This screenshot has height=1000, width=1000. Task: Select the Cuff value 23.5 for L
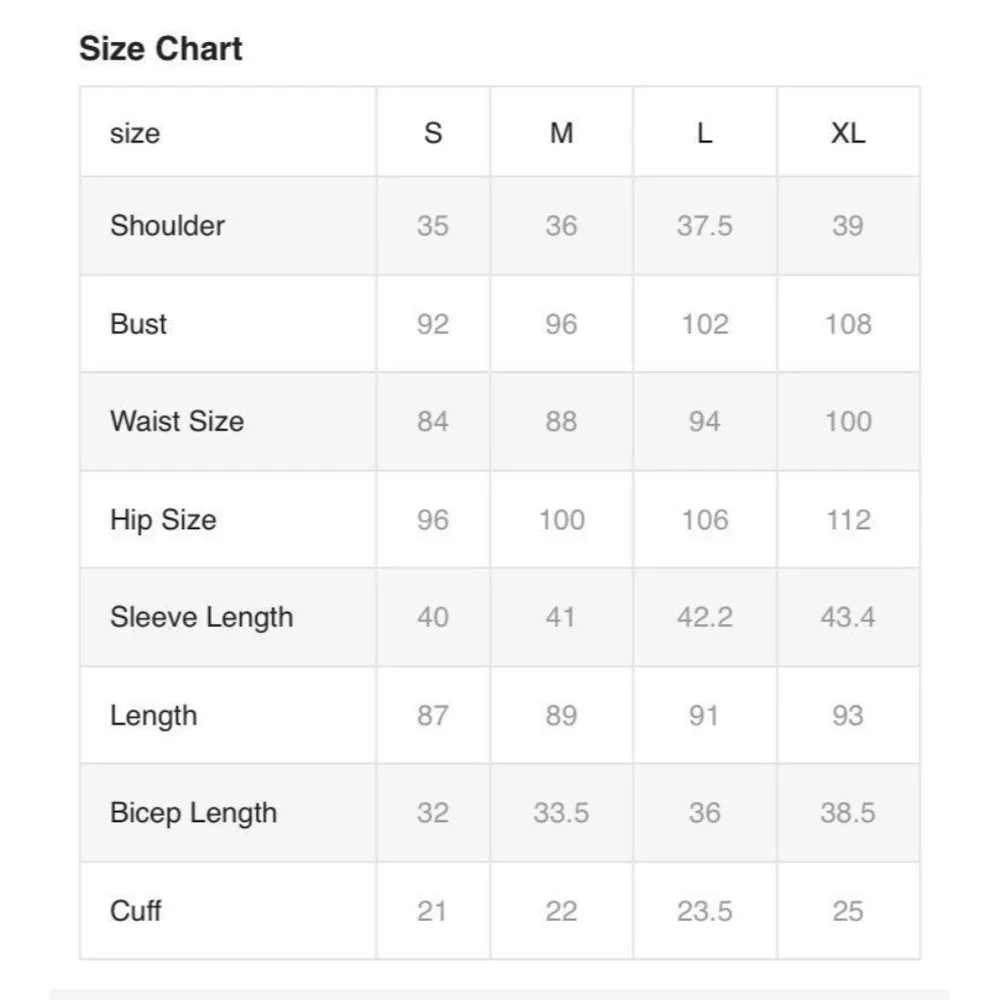coord(704,911)
